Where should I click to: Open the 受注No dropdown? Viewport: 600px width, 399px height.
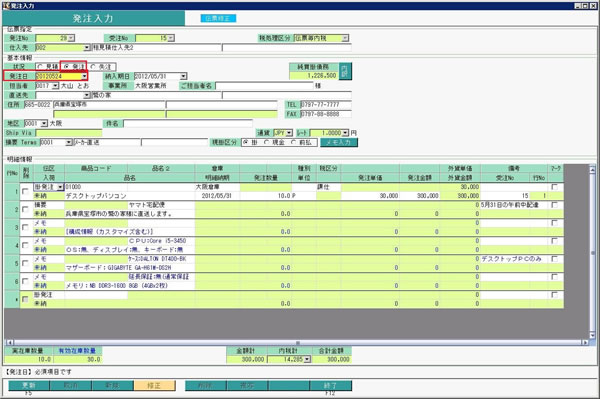coord(171,38)
